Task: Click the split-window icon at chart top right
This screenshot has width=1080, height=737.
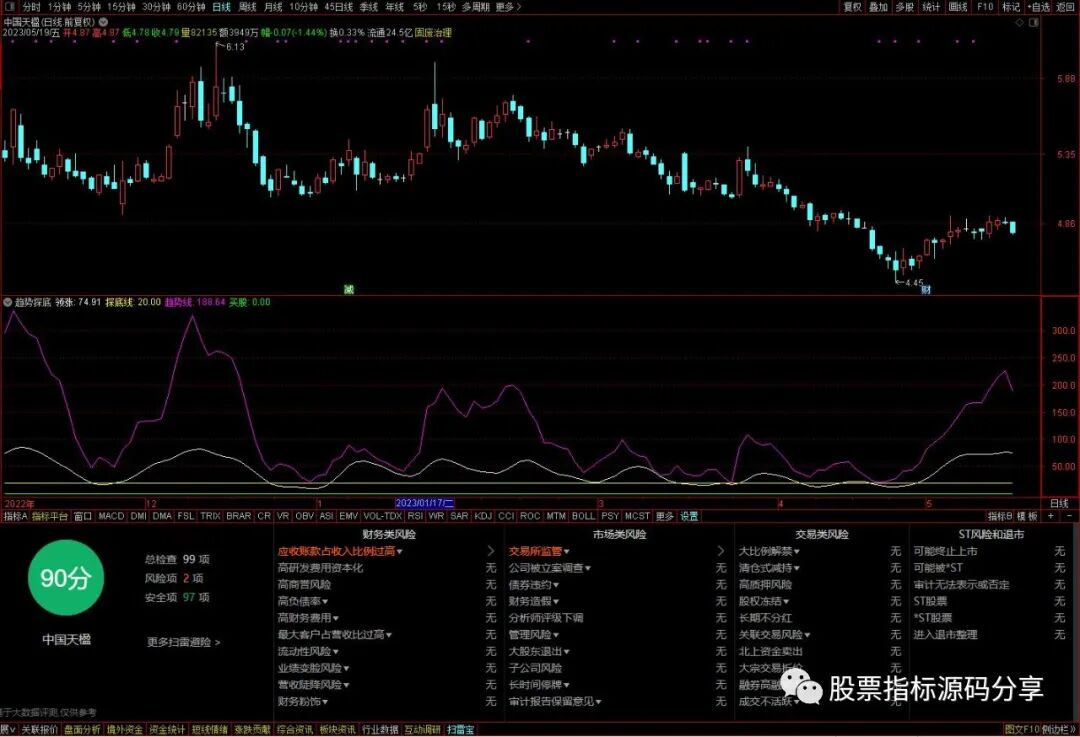Action: pos(1033,22)
